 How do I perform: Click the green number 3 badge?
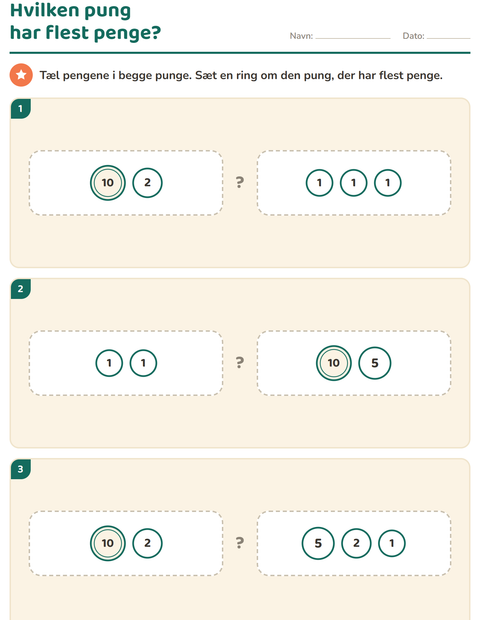[21, 469]
